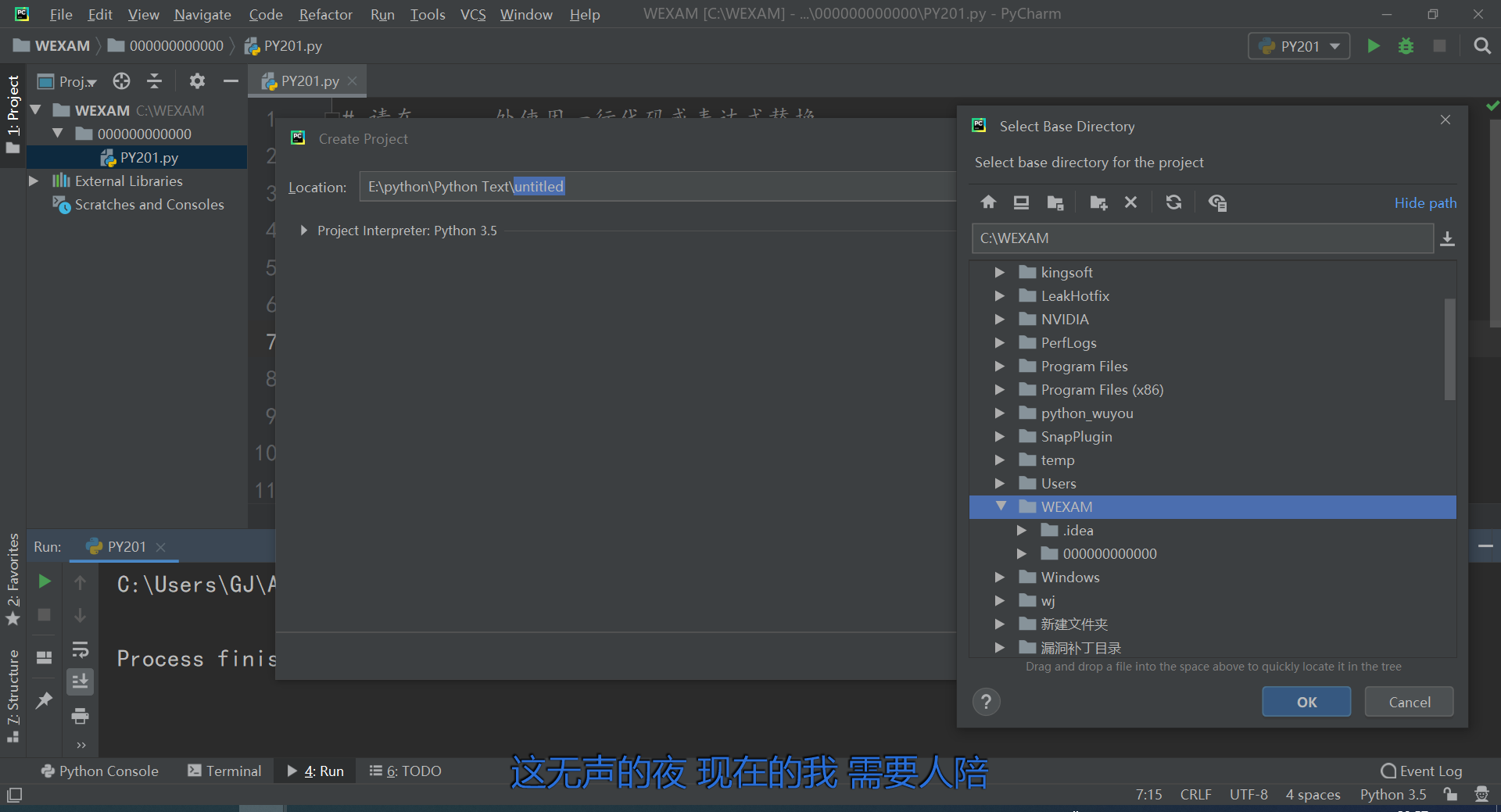Switch to Terminal tool window tab

tap(224, 771)
